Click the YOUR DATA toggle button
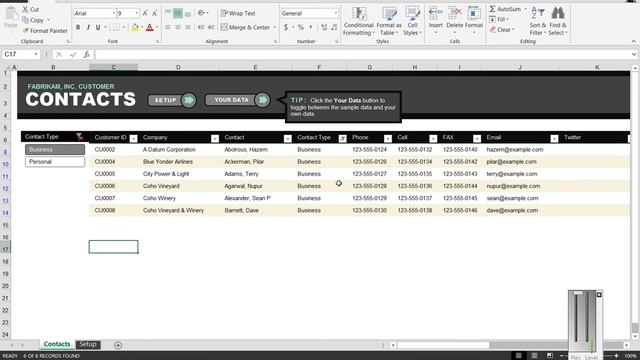Viewport: 640px width, 360px height. point(238,100)
